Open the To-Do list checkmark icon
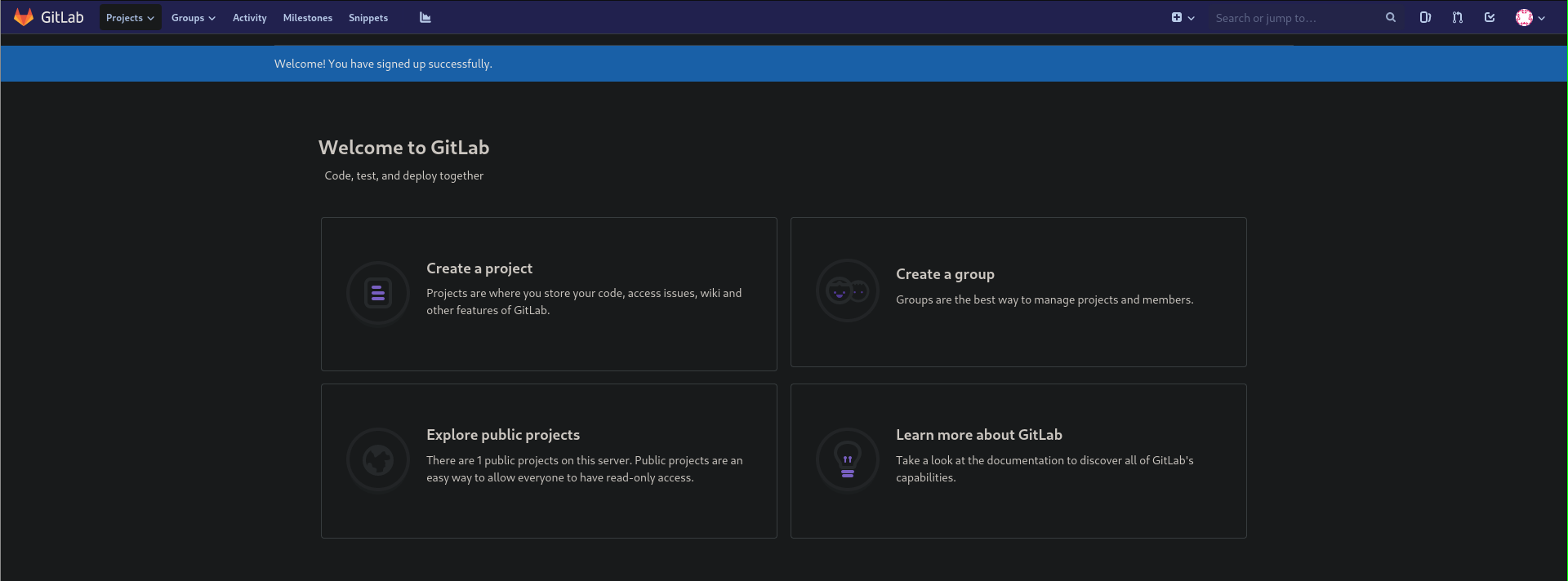 1490,17
